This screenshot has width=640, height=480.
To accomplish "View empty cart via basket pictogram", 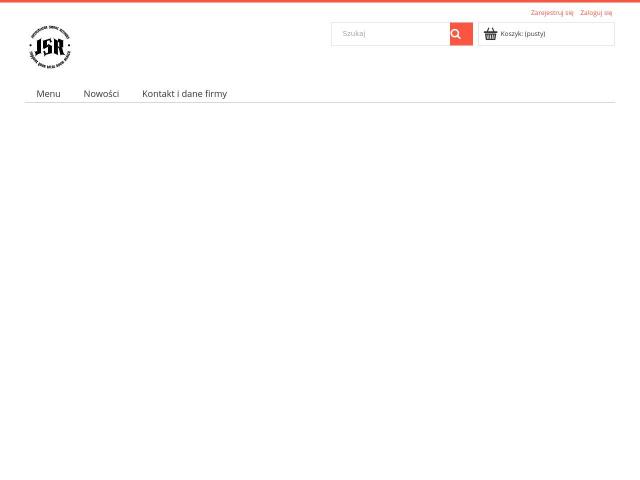I will [490, 34].
